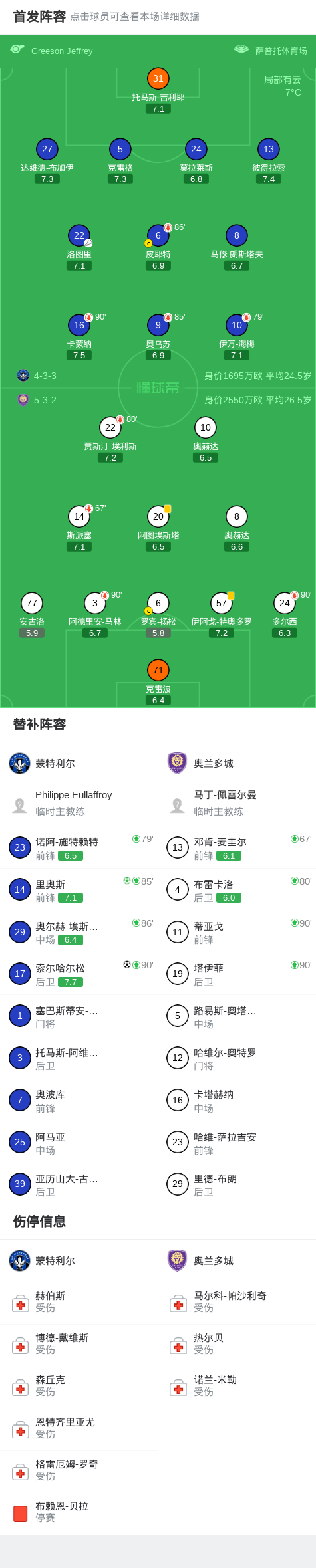View injured player 赫伯斯 entry
Screen dimensions: 316x1568
click(x=79, y=1302)
